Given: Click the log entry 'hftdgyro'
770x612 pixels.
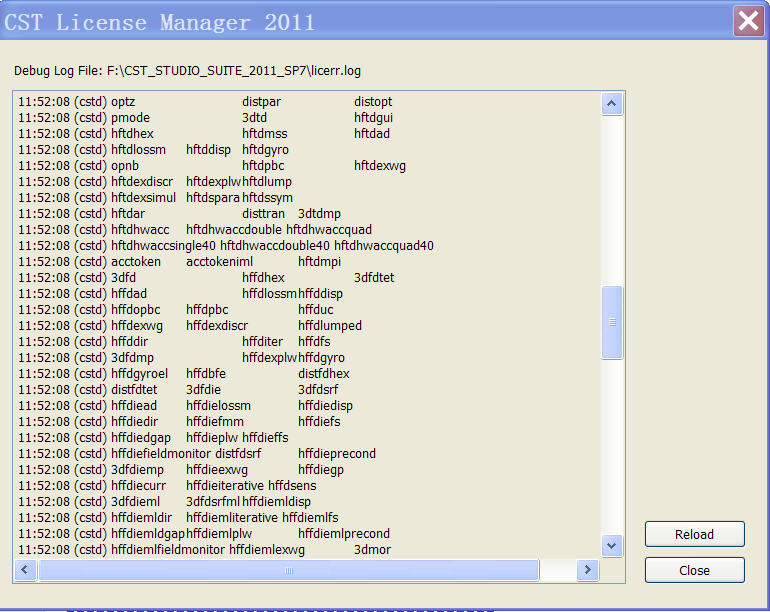Looking at the screenshot, I should pos(265,150).
